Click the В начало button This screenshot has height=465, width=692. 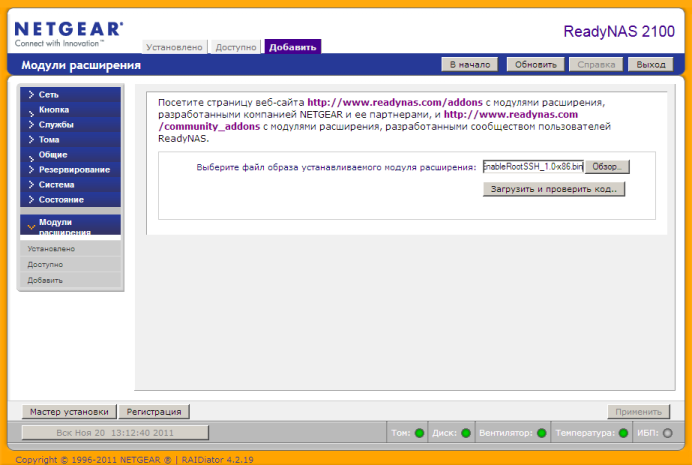470,64
